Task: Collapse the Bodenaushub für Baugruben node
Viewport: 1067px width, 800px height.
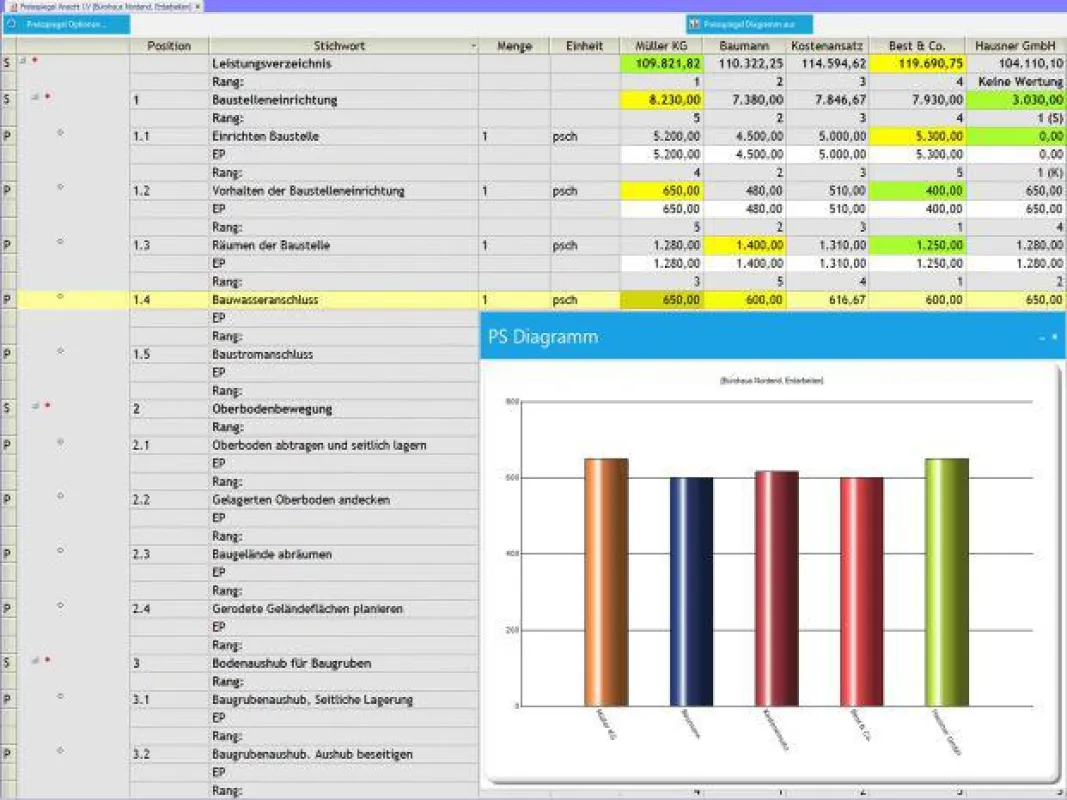Action: click(35, 661)
